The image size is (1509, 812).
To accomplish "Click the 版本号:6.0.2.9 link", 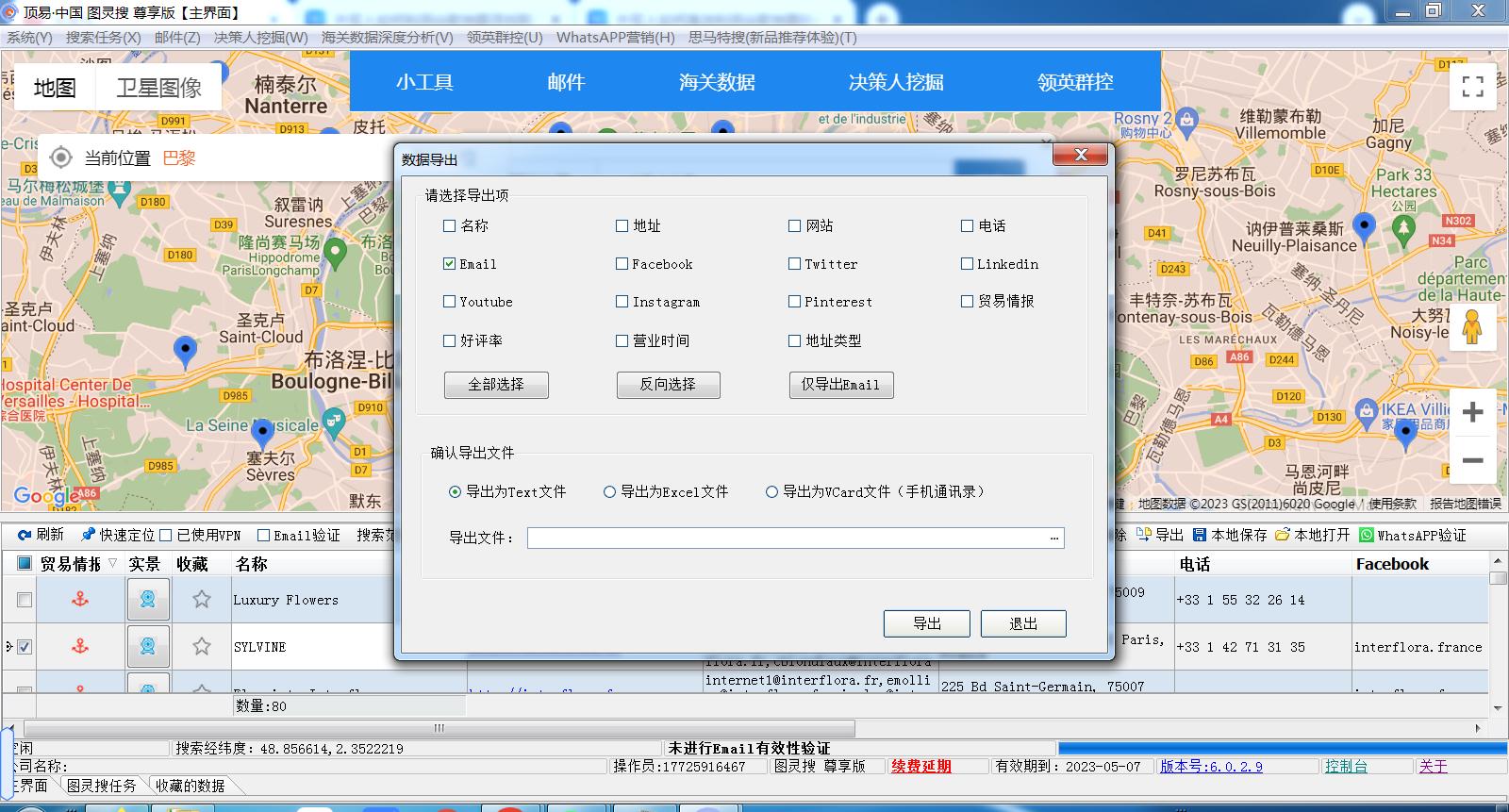I will tap(1211, 767).
